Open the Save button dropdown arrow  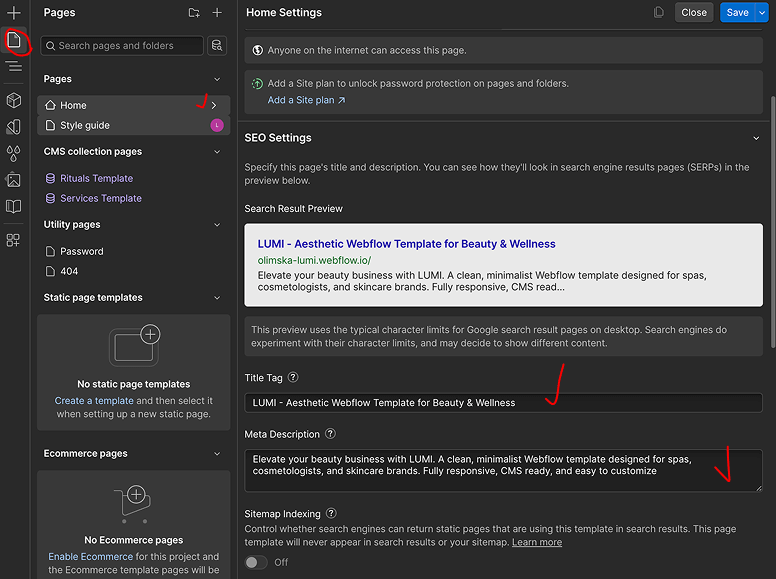pyautogui.click(x=762, y=13)
